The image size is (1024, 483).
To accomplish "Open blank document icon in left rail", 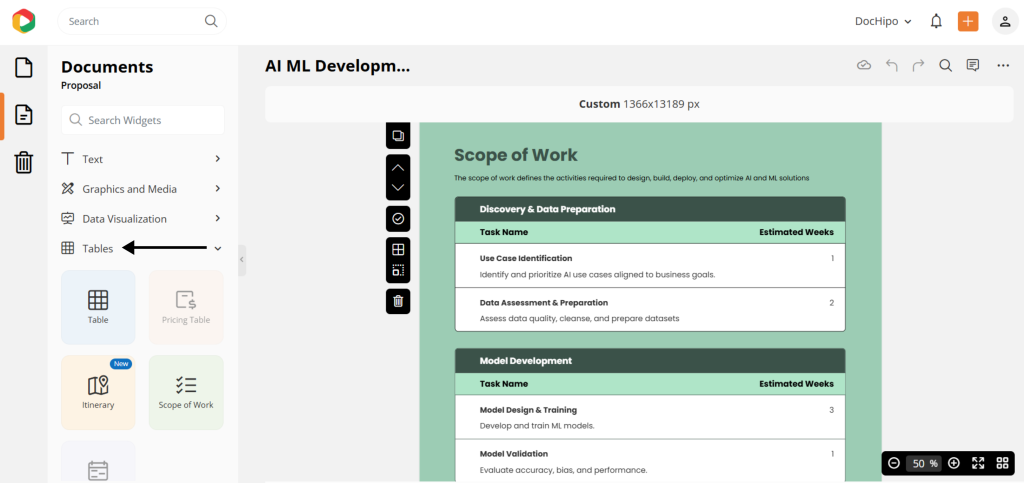I will coord(24,68).
